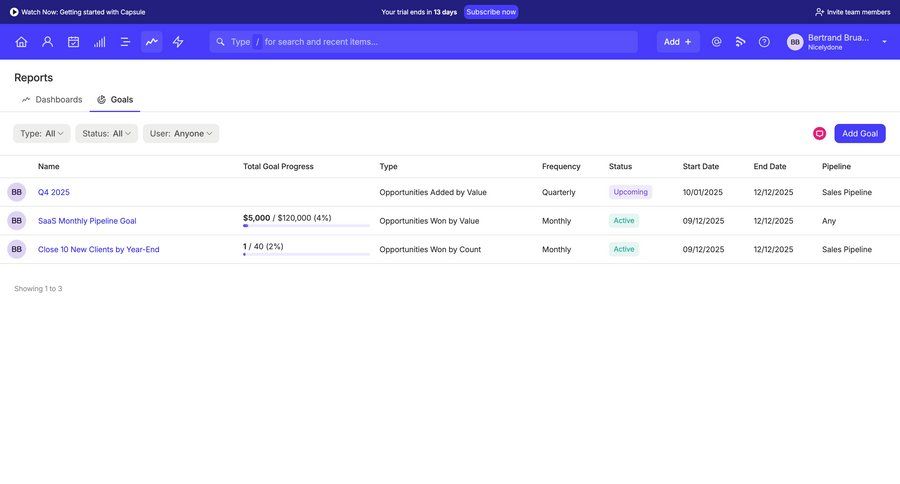Open the Projects list icon
Viewport: 900px width, 484px height.
point(125,42)
